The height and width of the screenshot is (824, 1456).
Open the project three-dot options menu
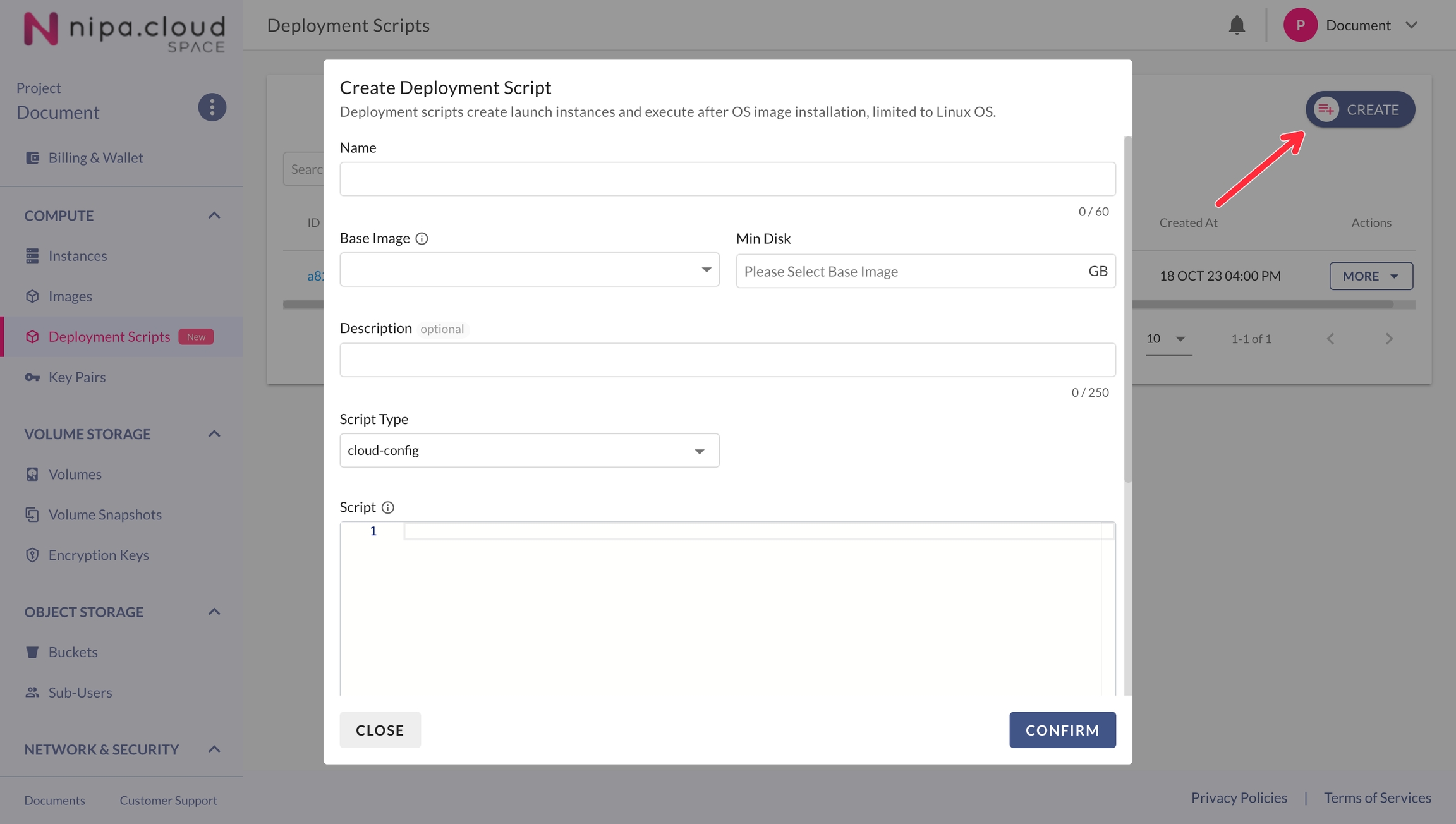(x=212, y=107)
